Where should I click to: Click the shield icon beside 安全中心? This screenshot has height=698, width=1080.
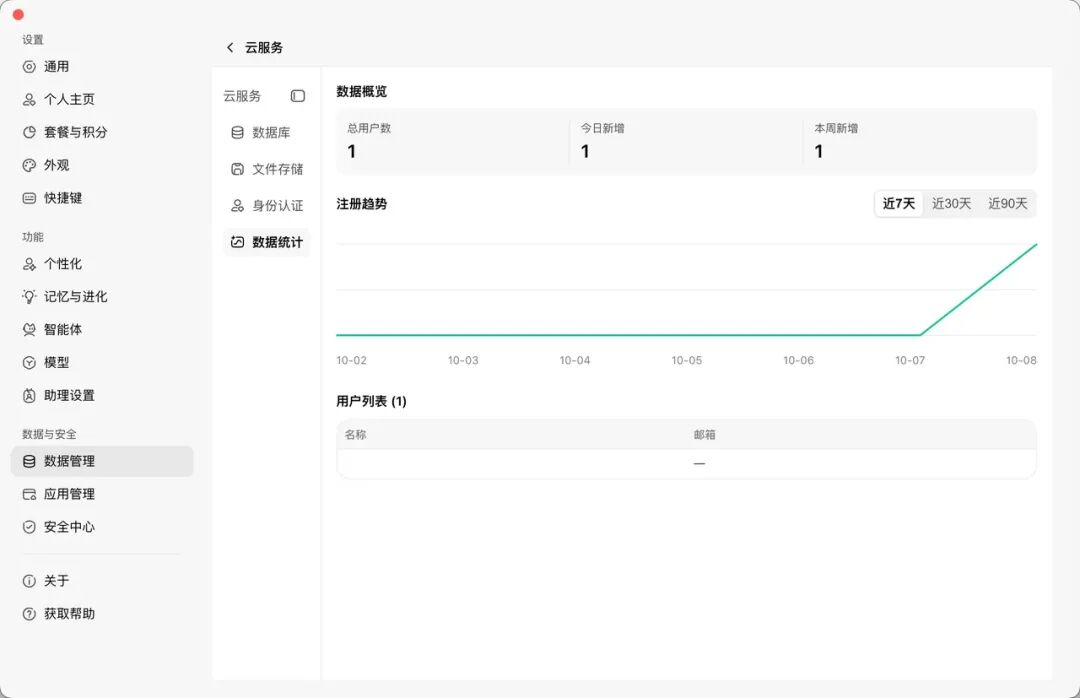(x=29, y=527)
